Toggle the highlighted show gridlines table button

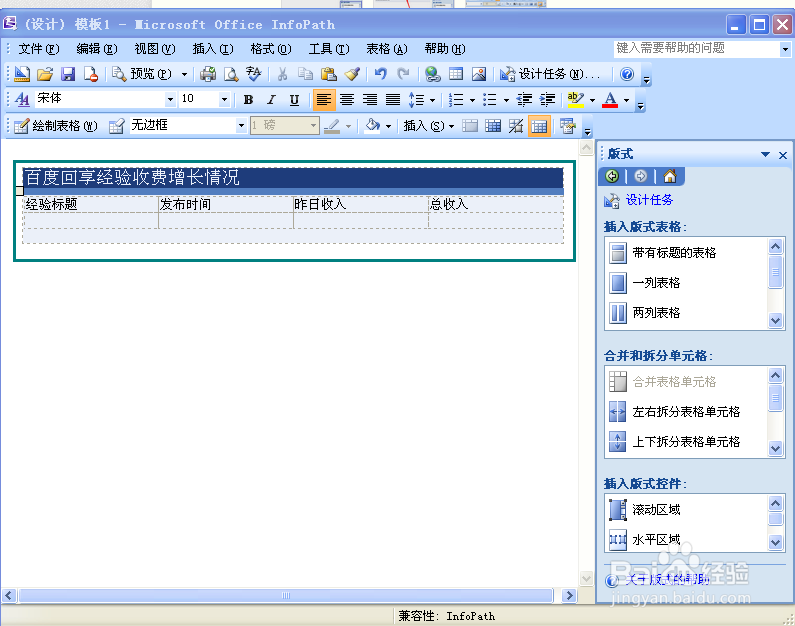[539, 126]
